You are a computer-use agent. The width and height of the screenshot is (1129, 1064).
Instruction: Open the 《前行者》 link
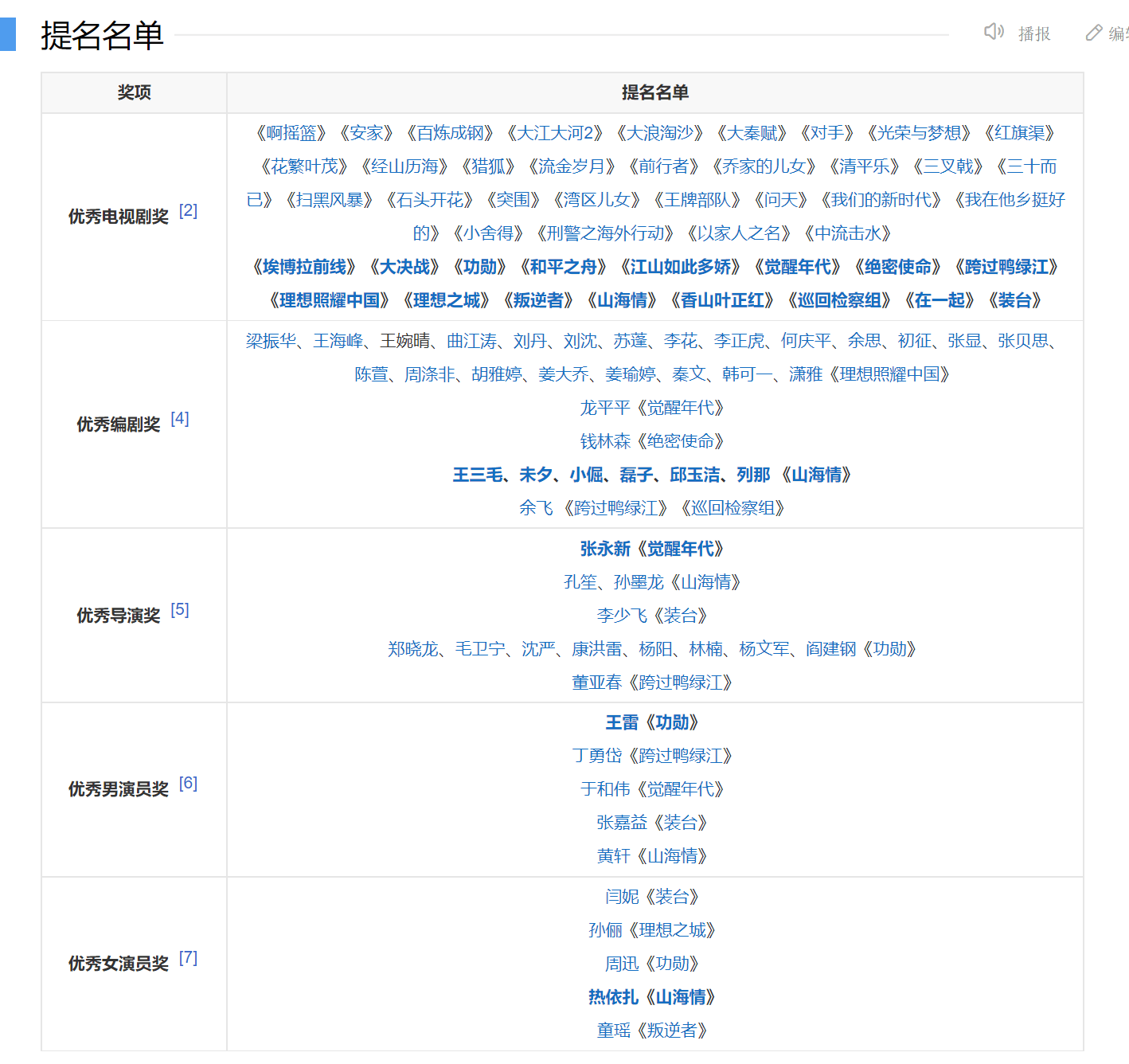663,166
